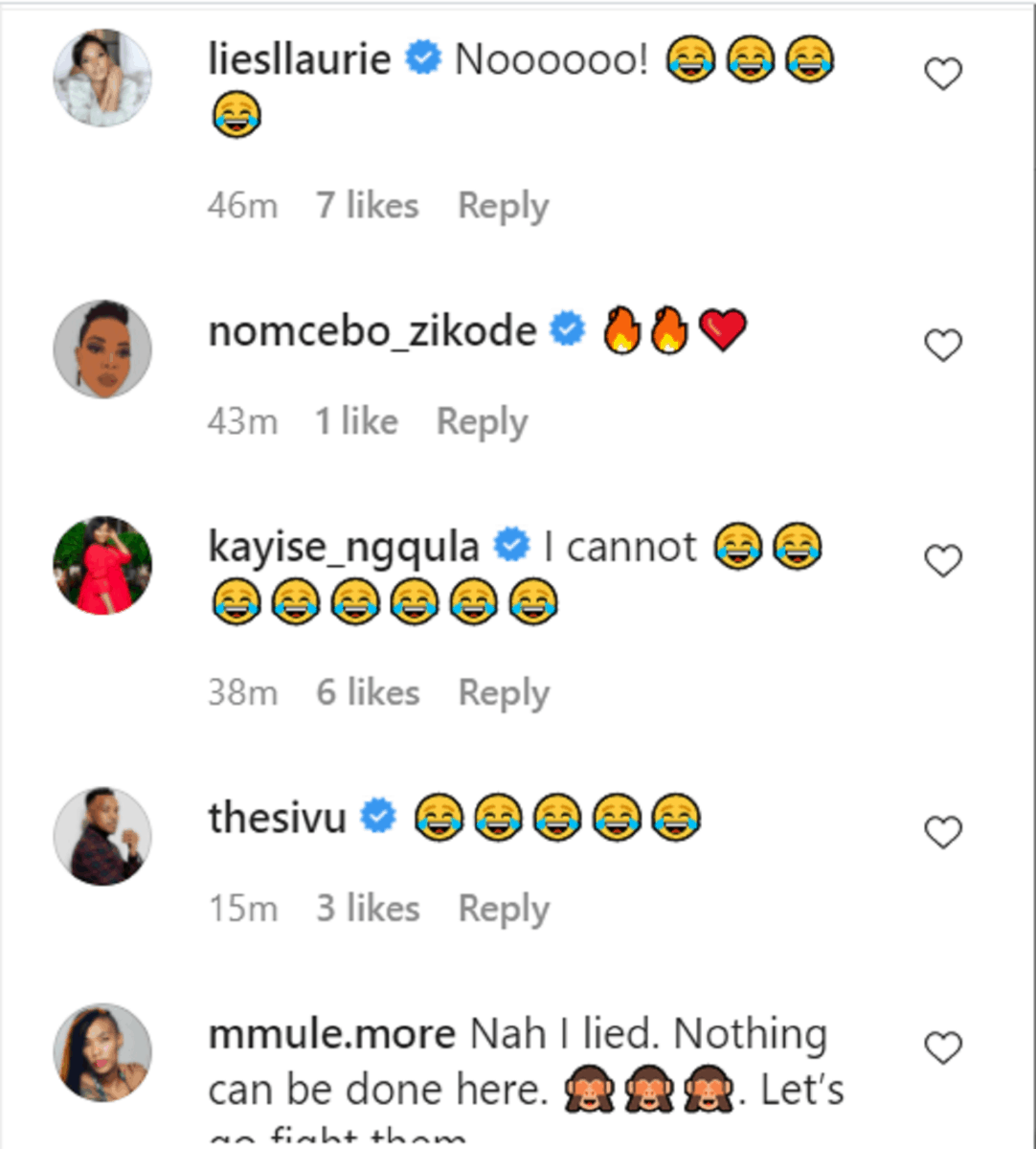
Task: Heart the comment from thesivu
Action: coord(943,833)
